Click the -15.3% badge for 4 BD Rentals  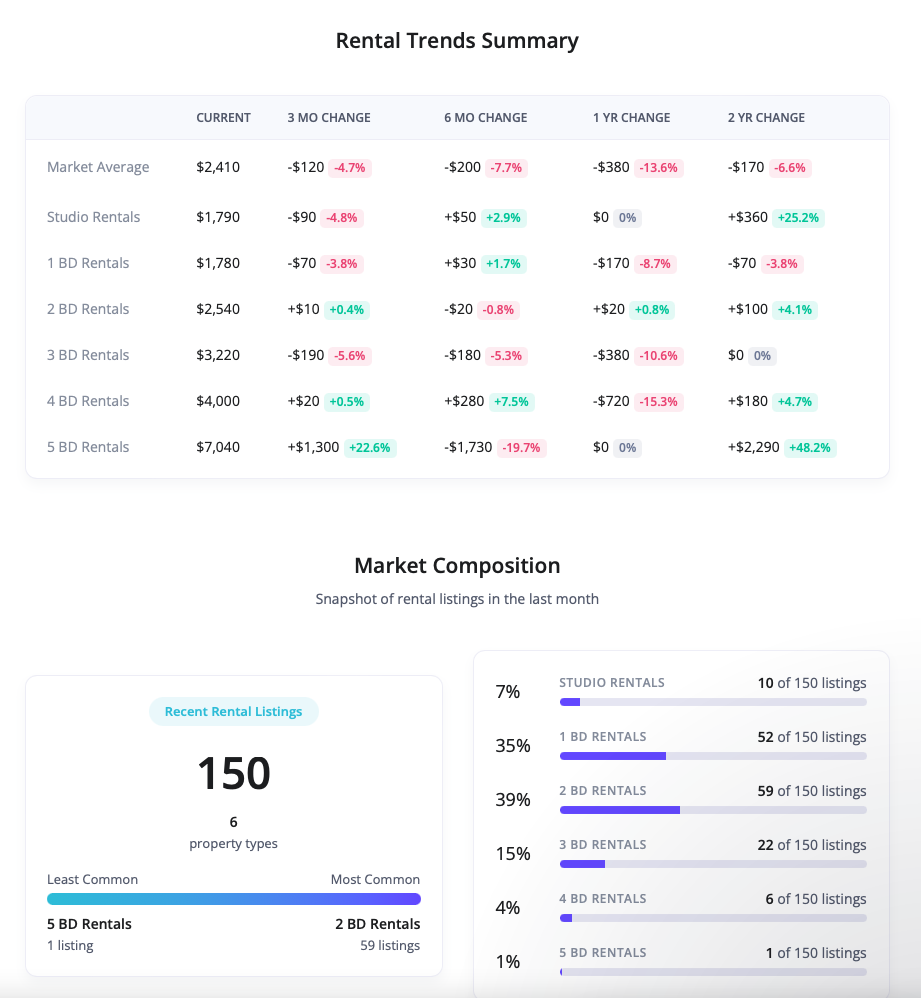pyautogui.click(x=659, y=402)
